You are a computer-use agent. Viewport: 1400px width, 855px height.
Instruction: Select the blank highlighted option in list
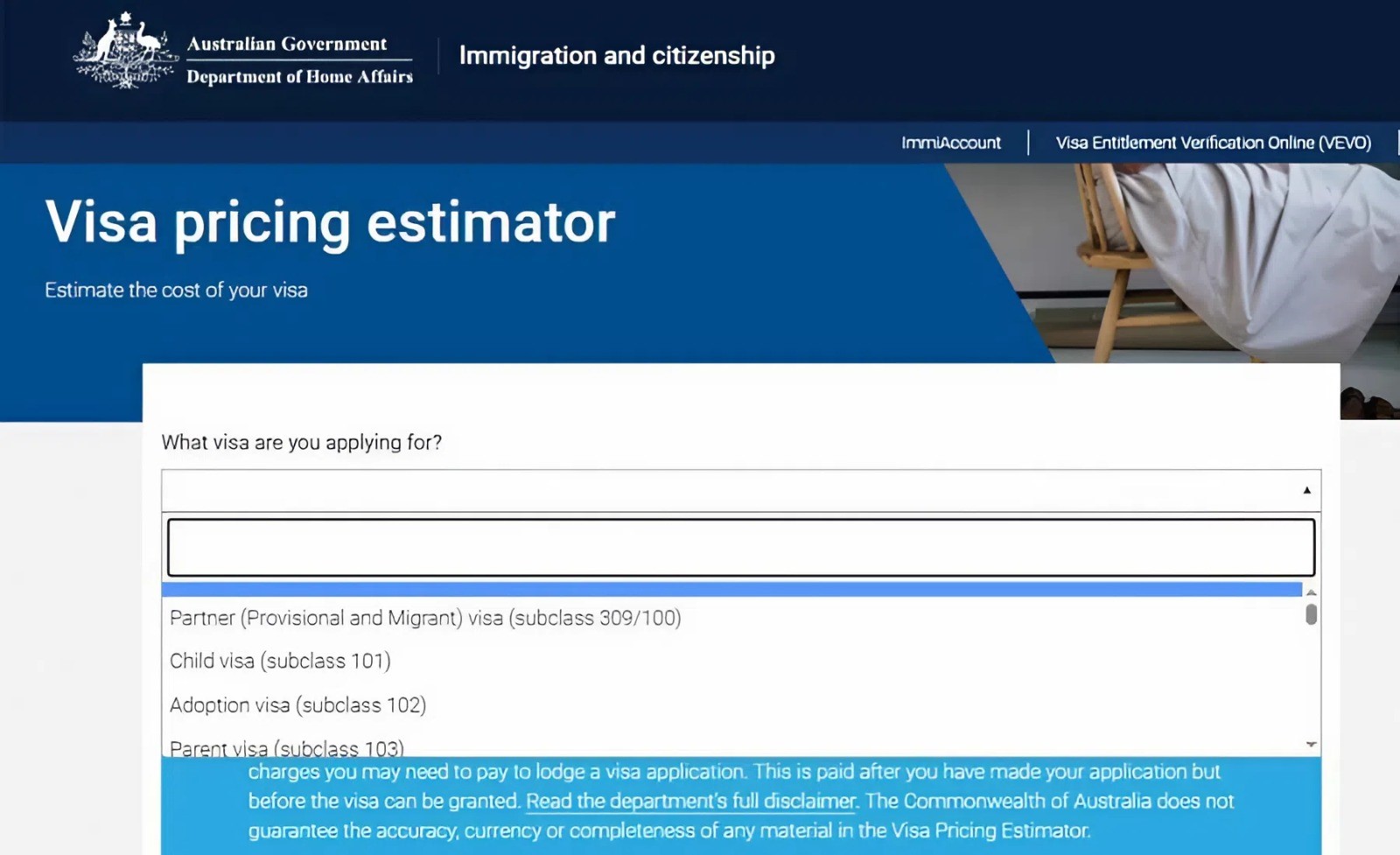pyautogui.click(x=731, y=589)
